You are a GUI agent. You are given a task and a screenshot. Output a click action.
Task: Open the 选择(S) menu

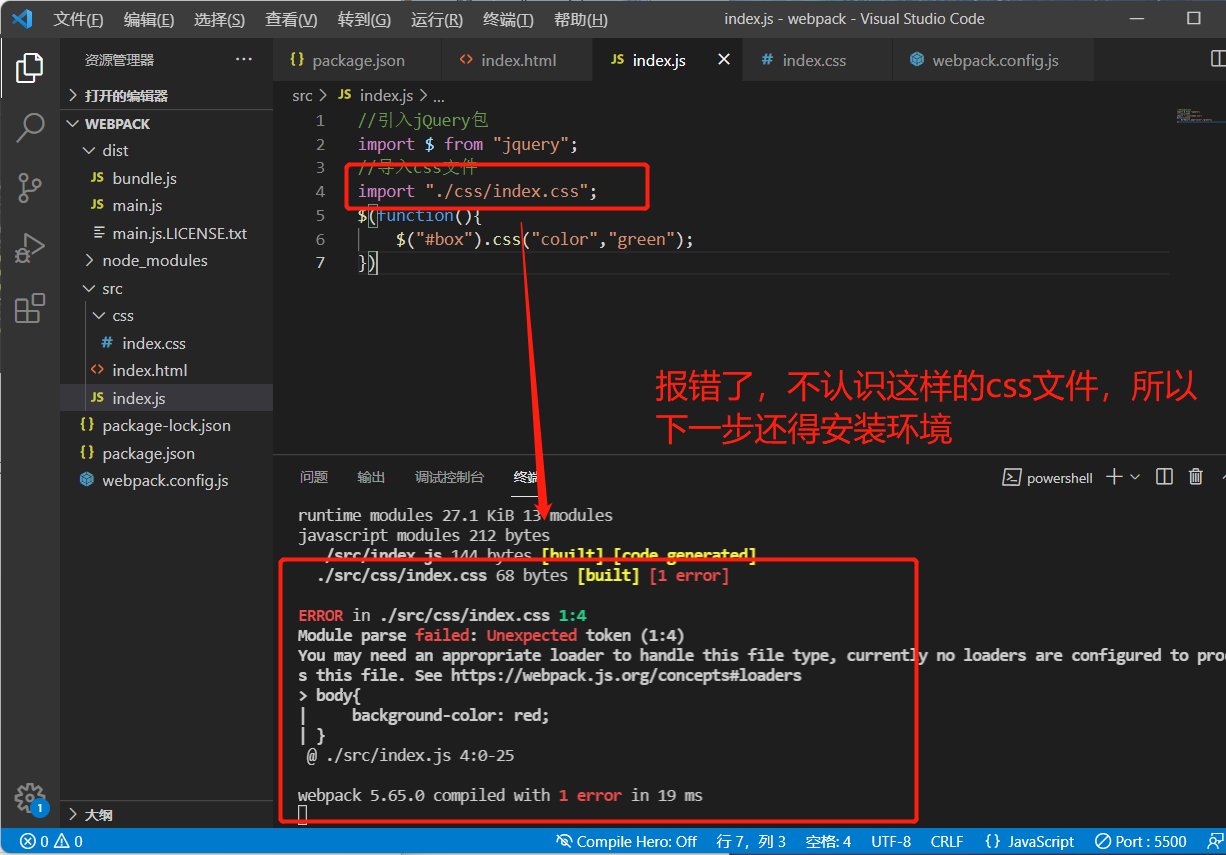(219, 19)
